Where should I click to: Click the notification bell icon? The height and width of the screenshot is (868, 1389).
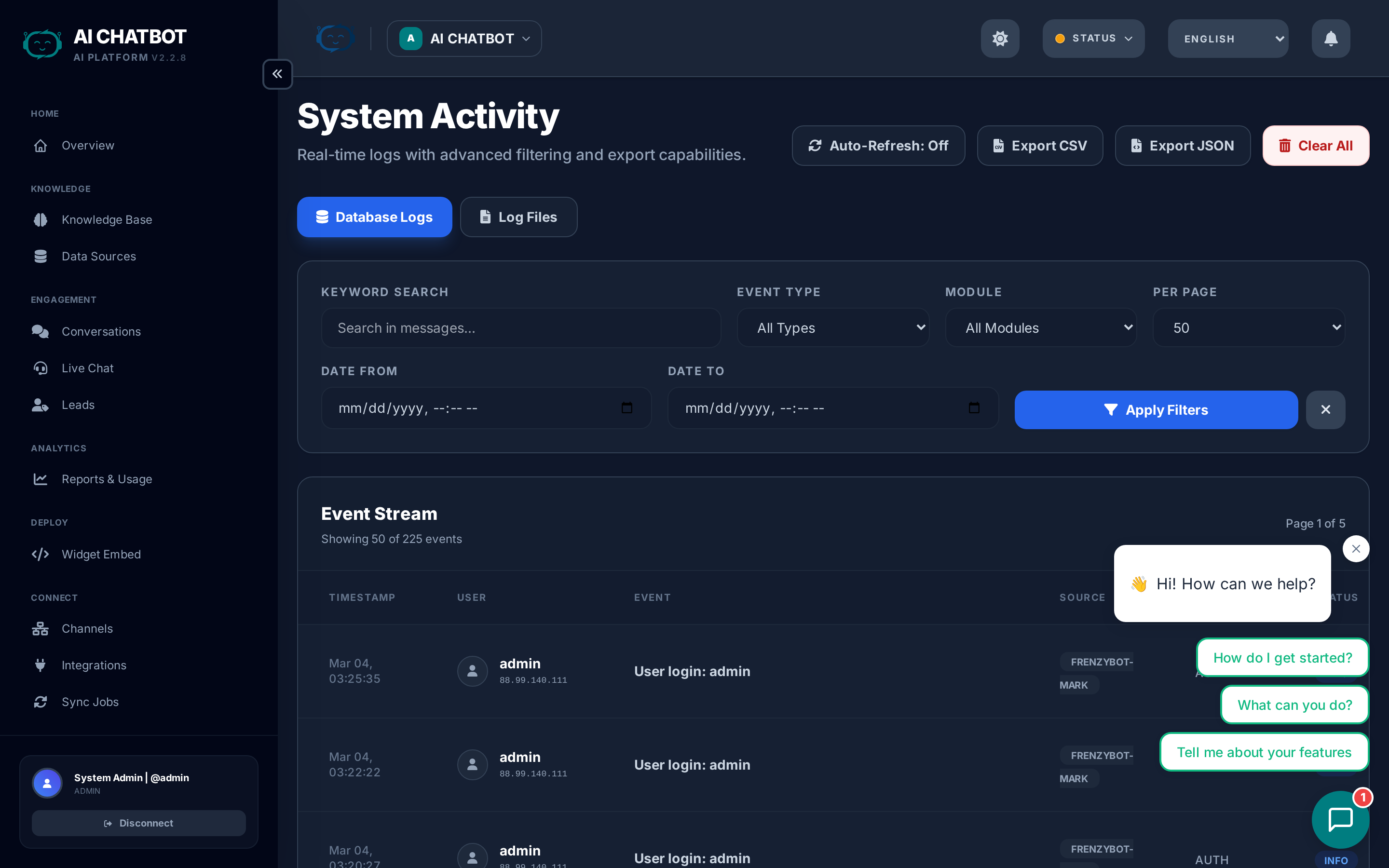point(1331,39)
